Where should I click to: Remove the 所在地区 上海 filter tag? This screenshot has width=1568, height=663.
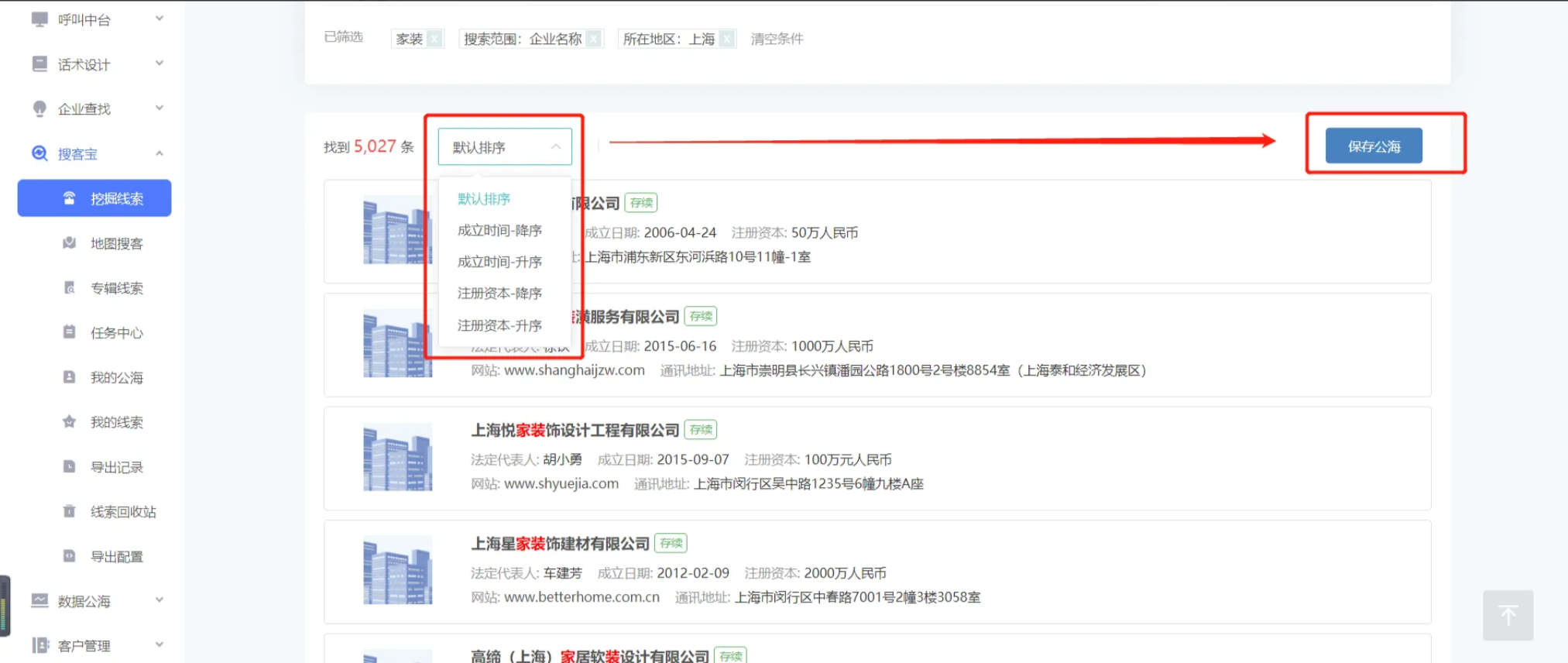pyautogui.click(x=726, y=39)
